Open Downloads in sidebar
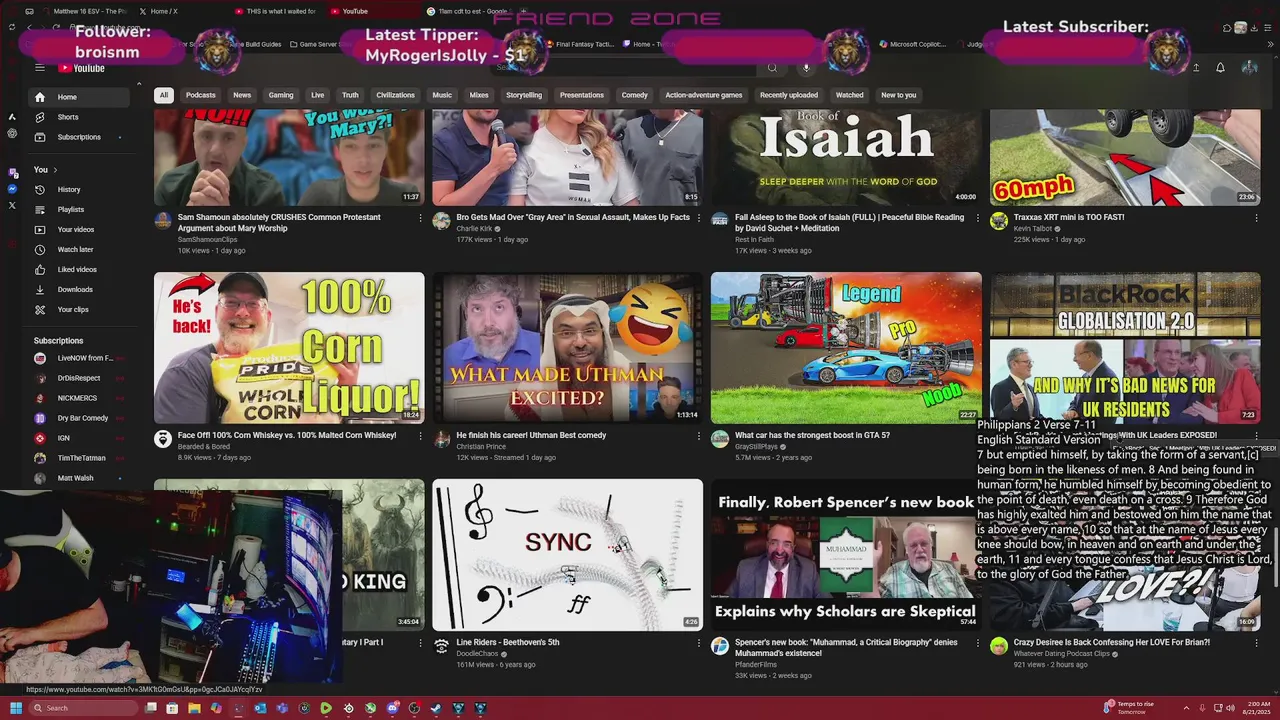Screen dimensions: 1280x720 (80, 289)
